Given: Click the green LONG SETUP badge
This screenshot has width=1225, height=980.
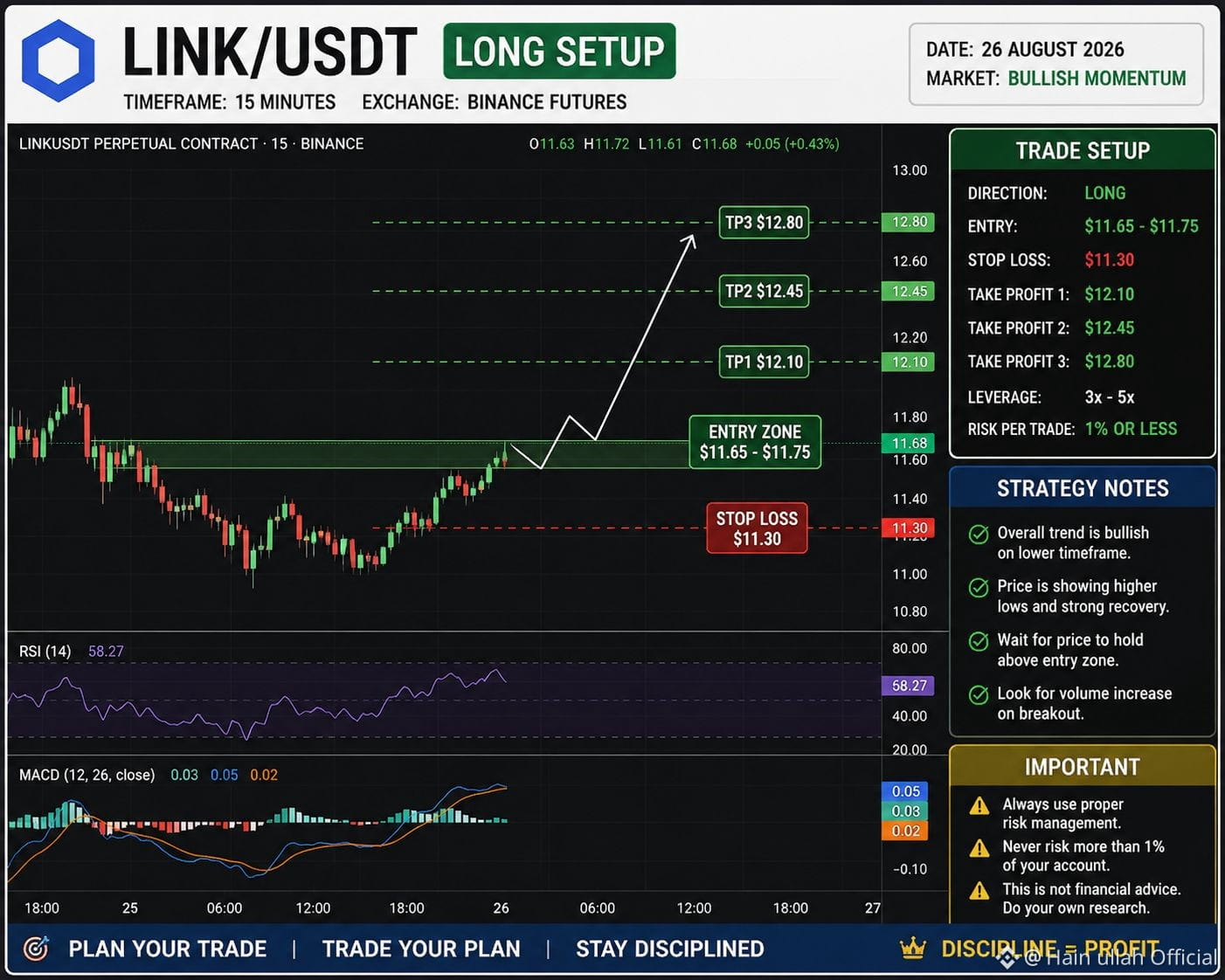Looking at the screenshot, I should click(559, 52).
